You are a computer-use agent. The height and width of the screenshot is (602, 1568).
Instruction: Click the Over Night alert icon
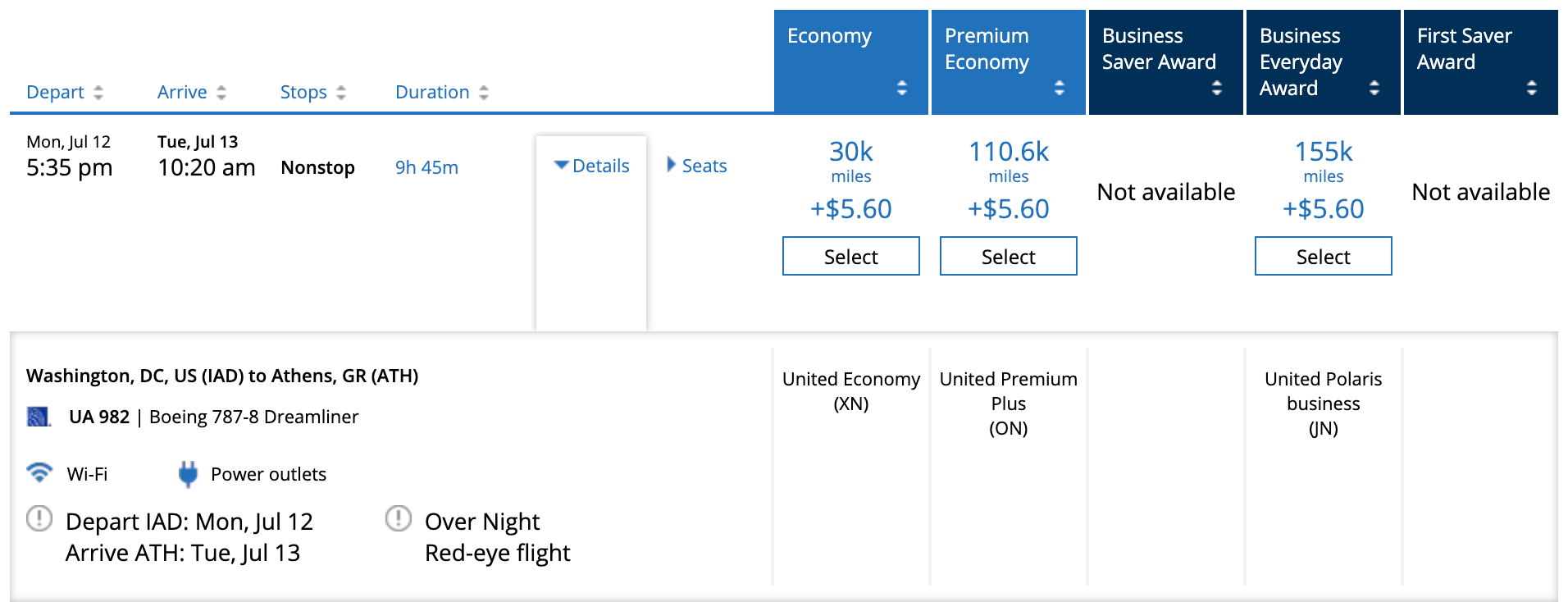399,518
